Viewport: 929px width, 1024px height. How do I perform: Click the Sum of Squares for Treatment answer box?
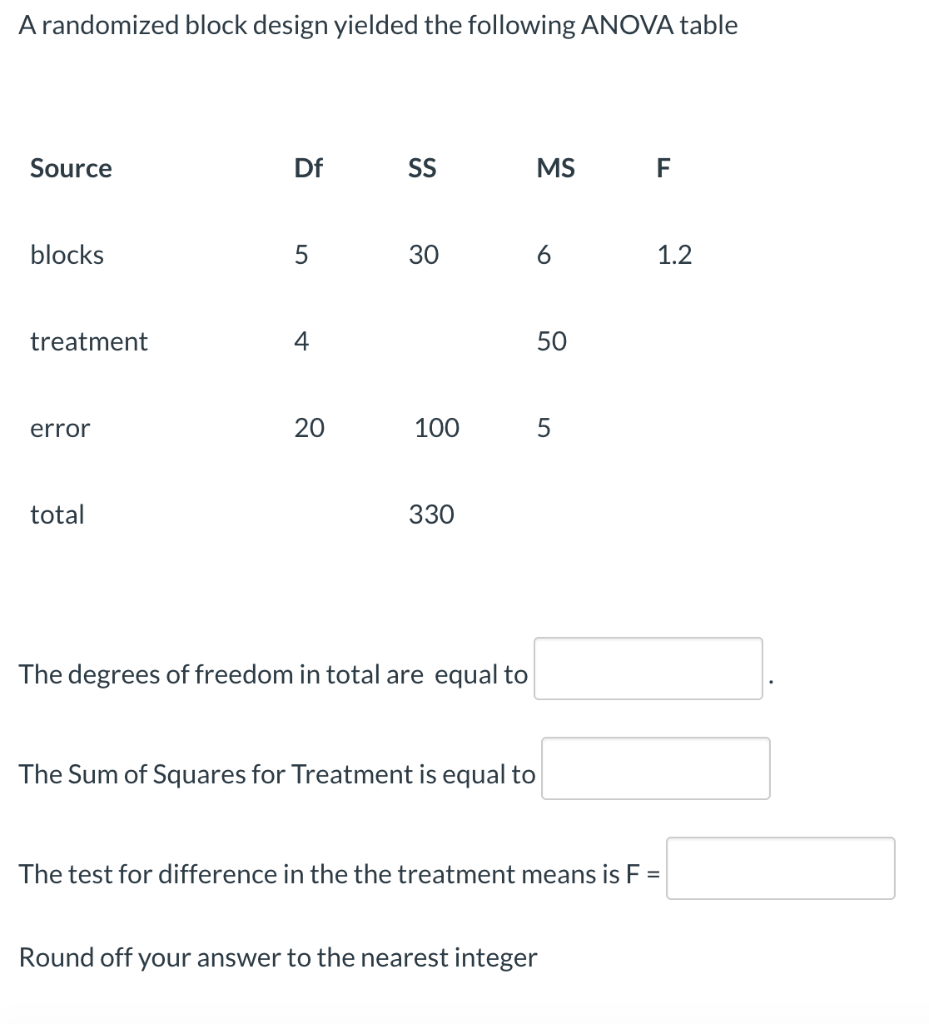tap(655, 768)
